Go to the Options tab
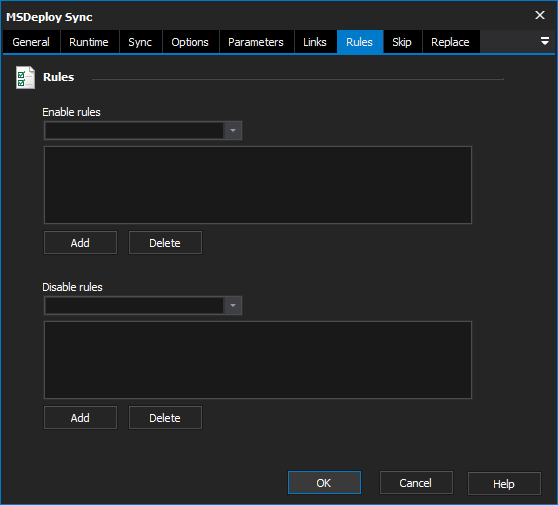The height and width of the screenshot is (505, 558). pyautogui.click(x=190, y=42)
